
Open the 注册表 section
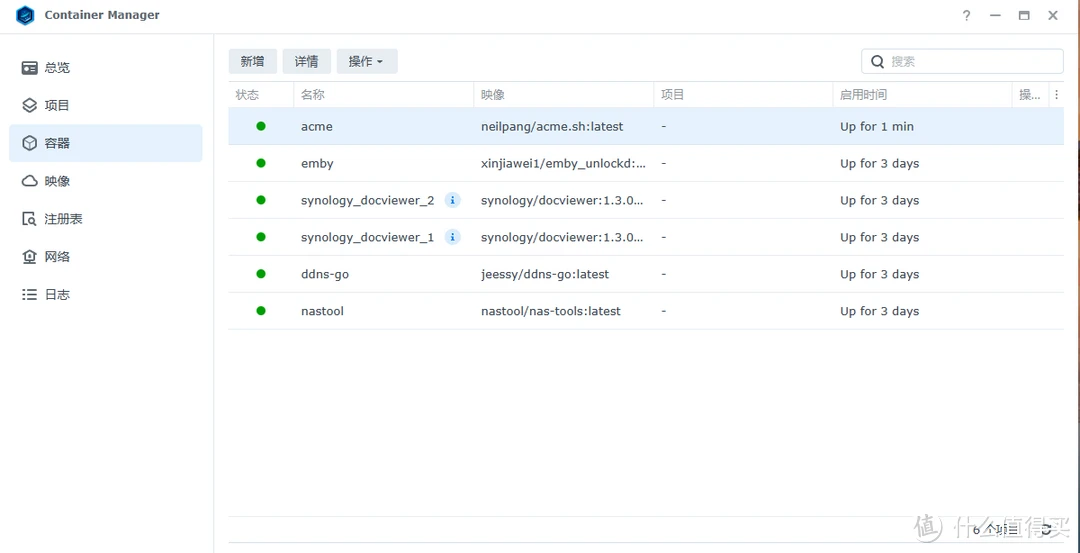point(105,219)
